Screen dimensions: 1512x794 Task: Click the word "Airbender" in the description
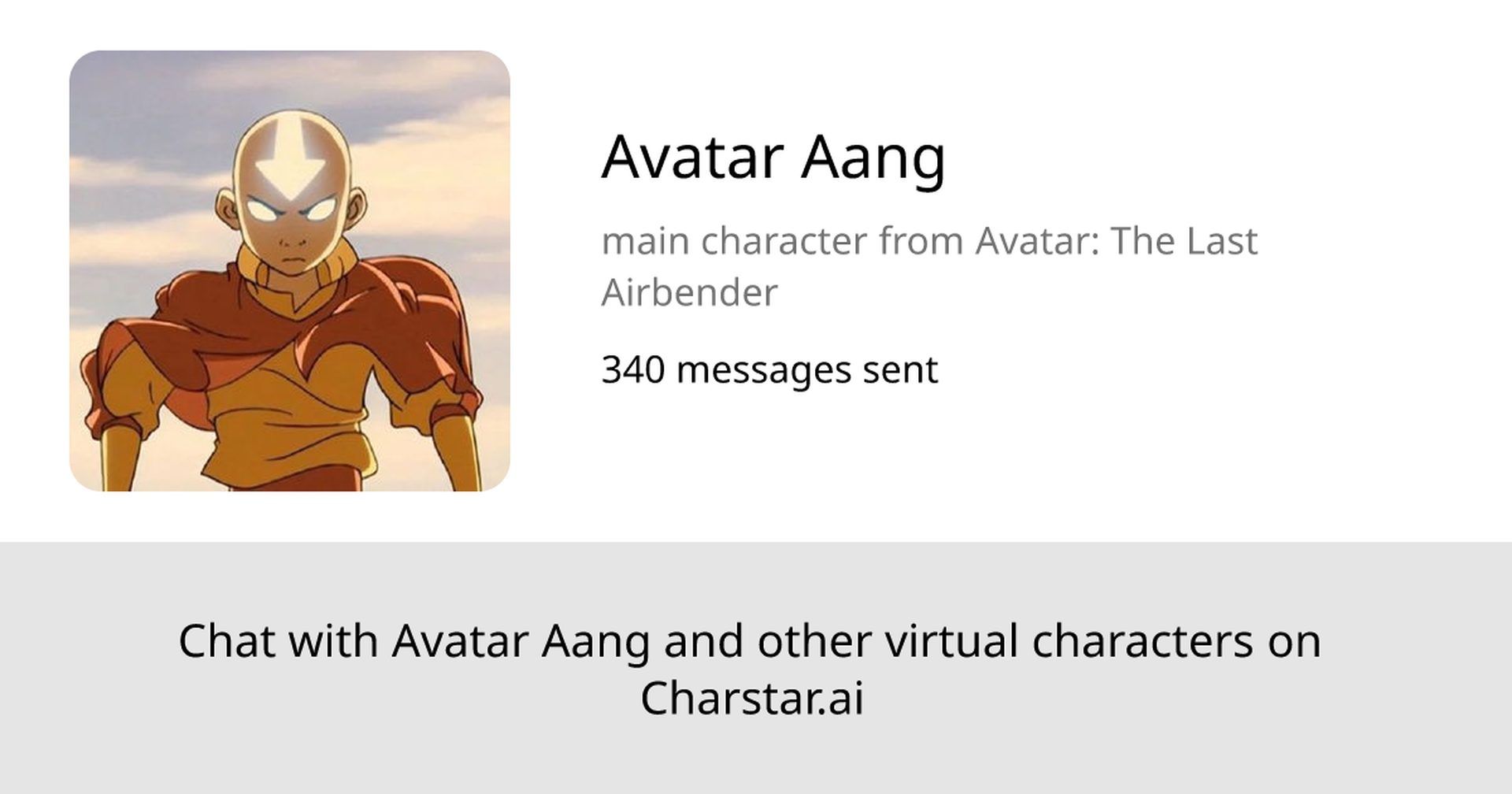pyautogui.click(x=689, y=293)
